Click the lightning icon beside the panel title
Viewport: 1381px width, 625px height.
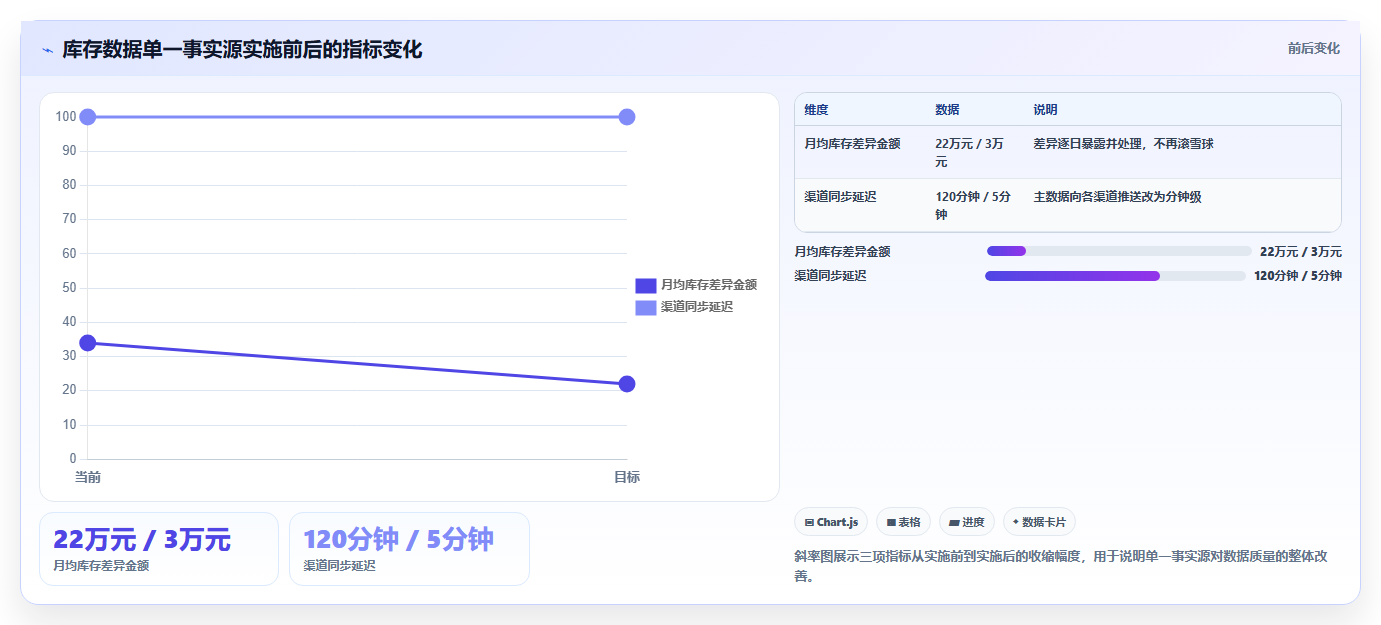(x=47, y=50)
